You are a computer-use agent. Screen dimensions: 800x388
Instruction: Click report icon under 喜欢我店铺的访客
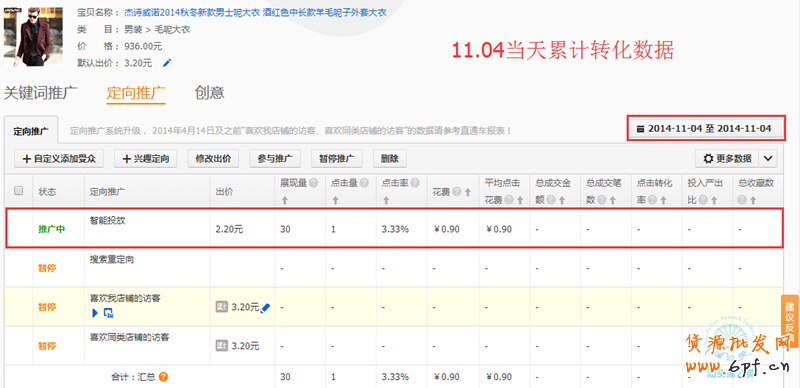click(x=108, y=313)
